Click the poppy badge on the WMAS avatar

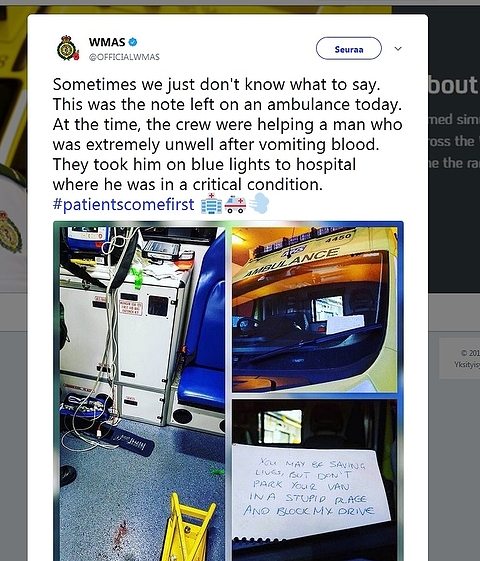[x=76, y=55]
